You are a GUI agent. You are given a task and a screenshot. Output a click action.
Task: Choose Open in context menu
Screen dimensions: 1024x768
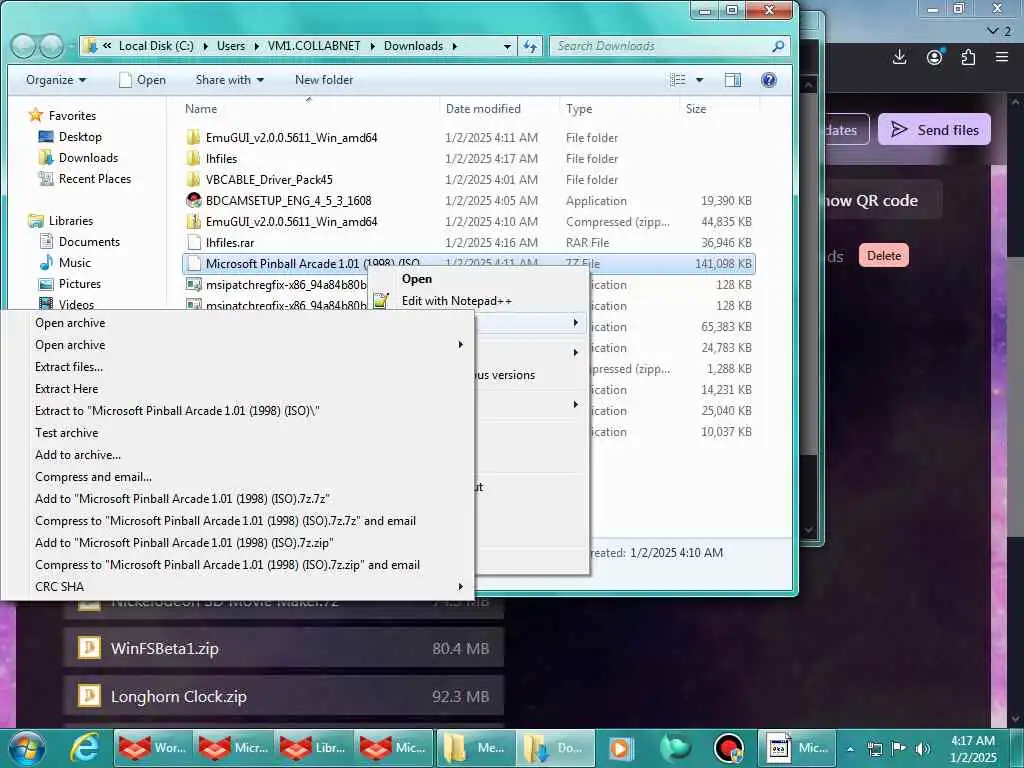417,279
